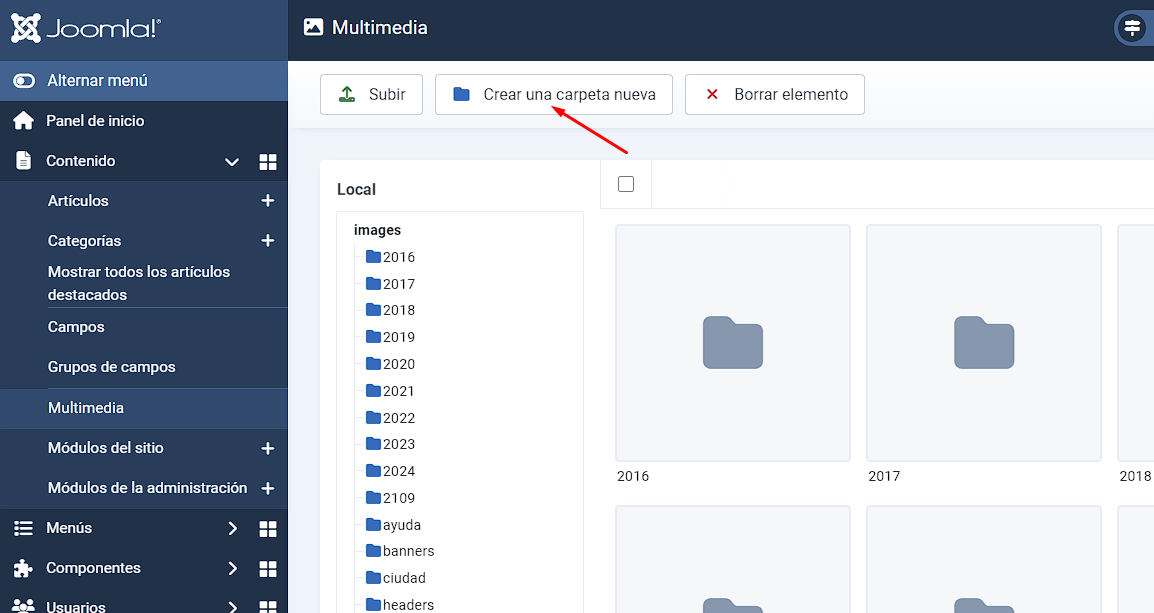Click Borrar elemento delete button
Image resolution: width=1154 pixels, height=613 pixels.
tap(774, 95)
